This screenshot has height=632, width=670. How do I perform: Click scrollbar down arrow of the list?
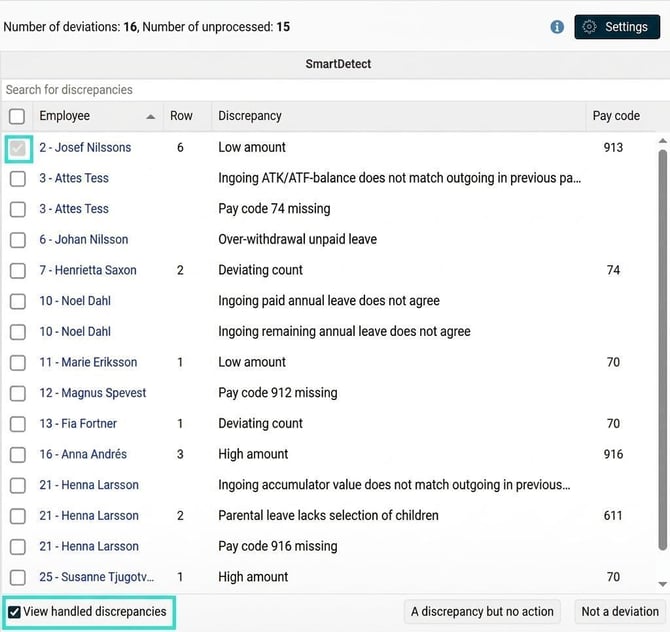click(663, 584)
